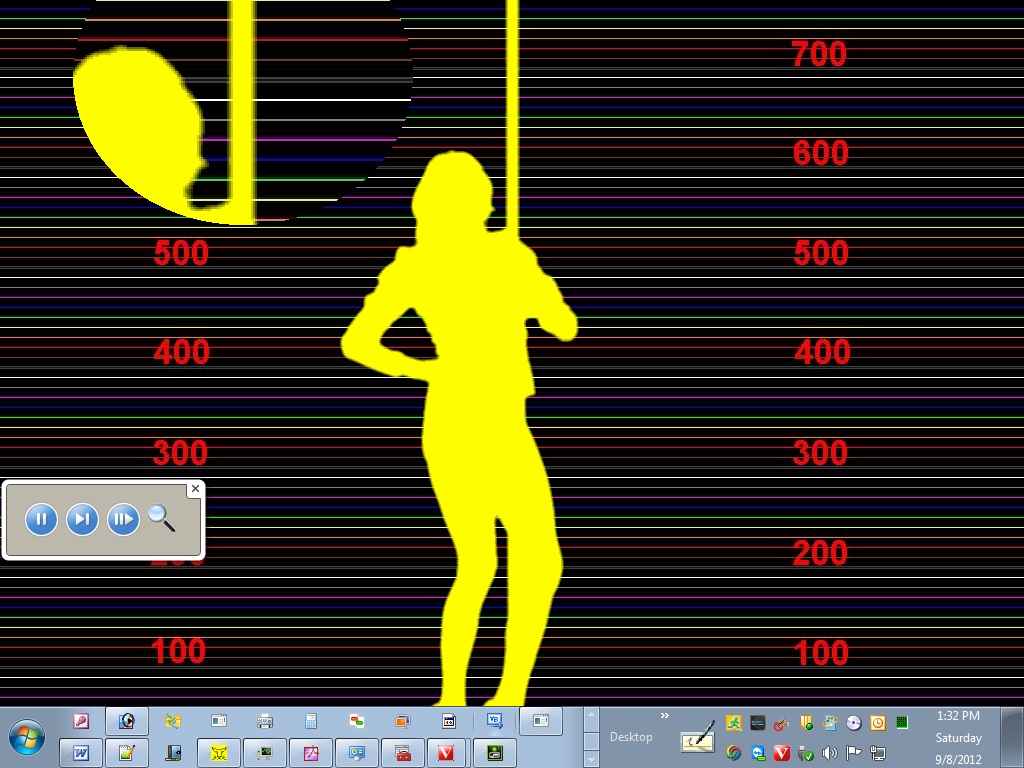
Task: Open the Windows Start menu
Action: (27, 737)
